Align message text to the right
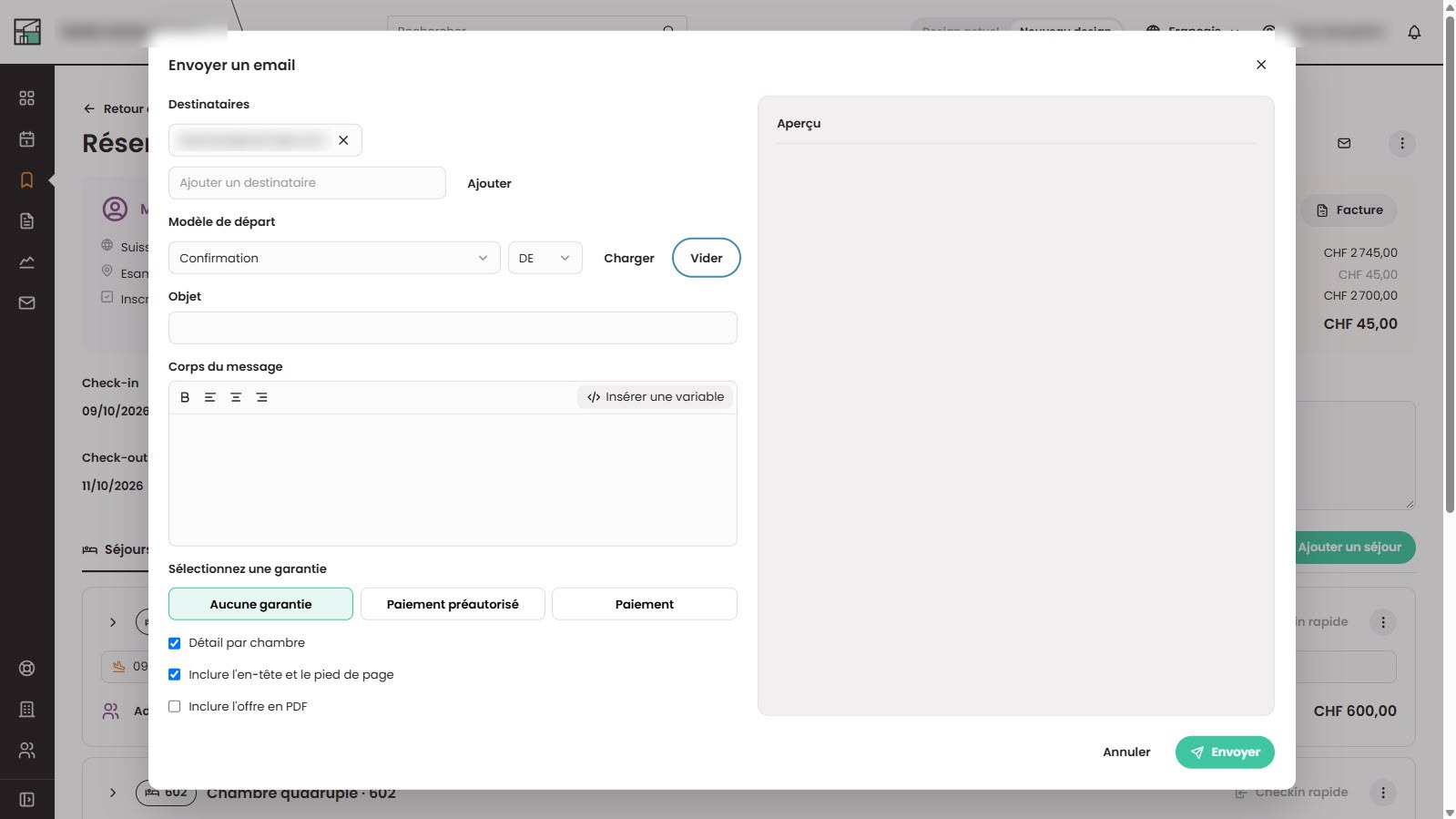Viewport: 1456px width, 819px height. [x=261, y=397]
